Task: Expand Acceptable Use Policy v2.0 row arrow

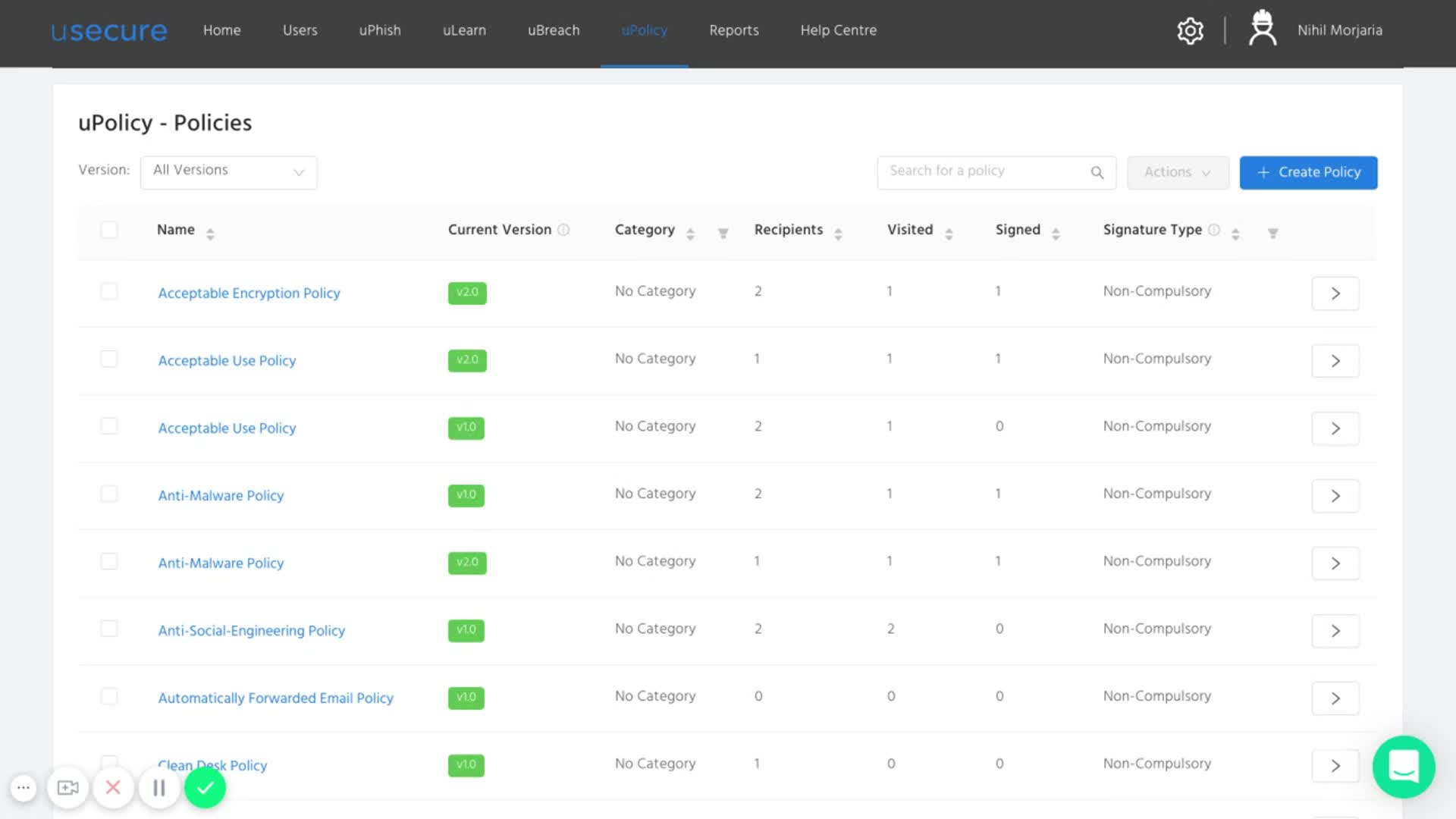Action: (x=1335, y=361)
